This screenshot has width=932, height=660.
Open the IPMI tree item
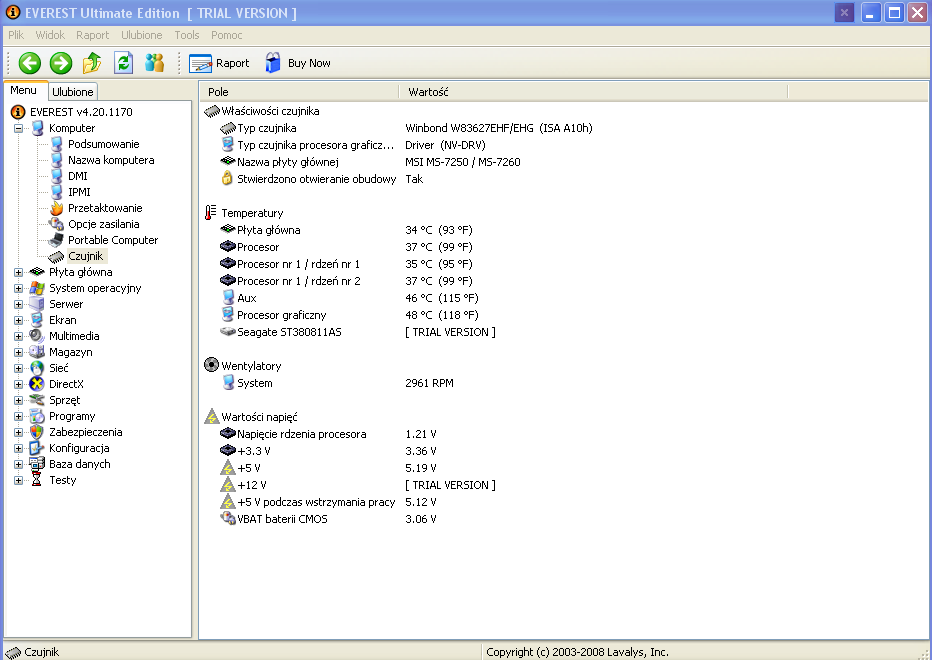79,192
